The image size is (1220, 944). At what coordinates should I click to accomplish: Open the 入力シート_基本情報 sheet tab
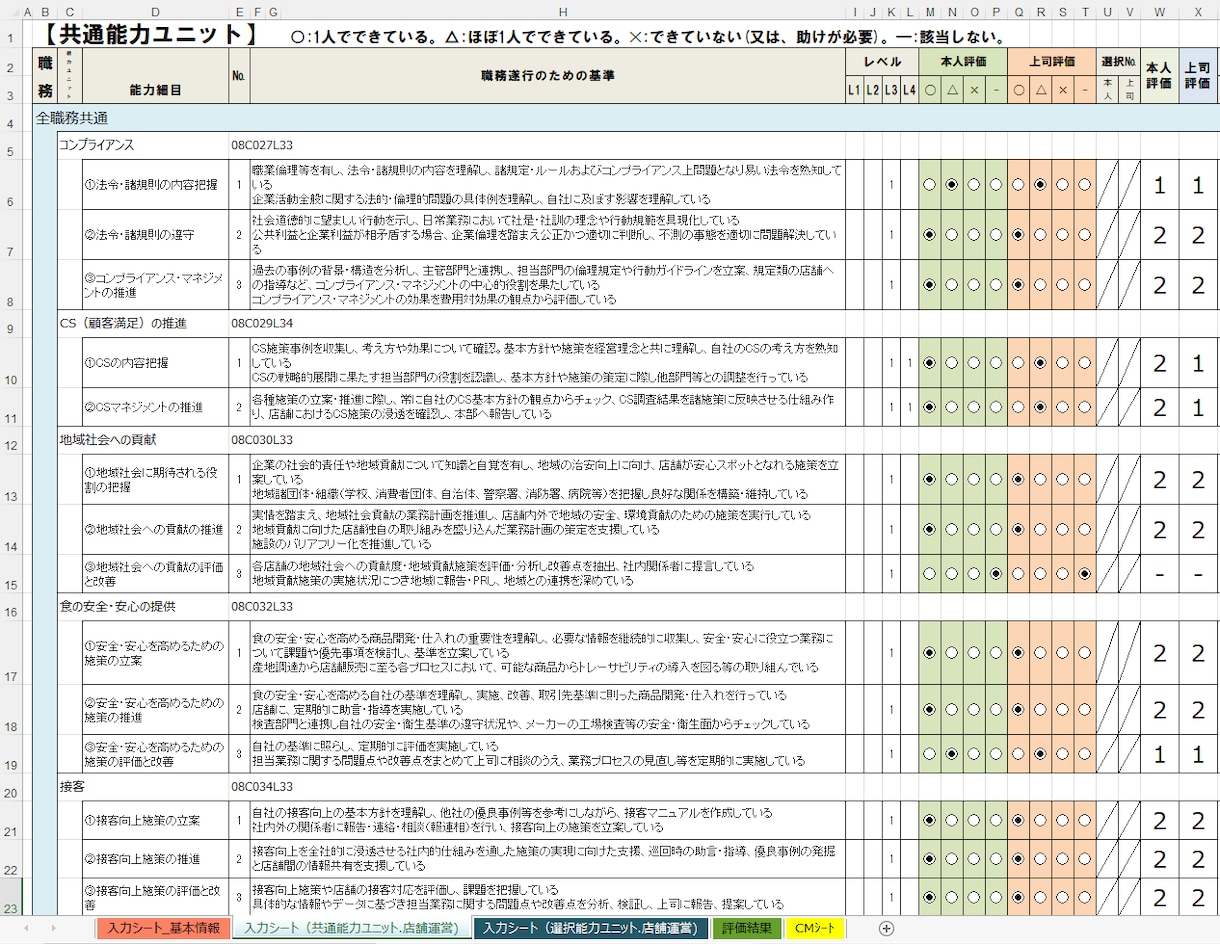click(x=164, y=928)
